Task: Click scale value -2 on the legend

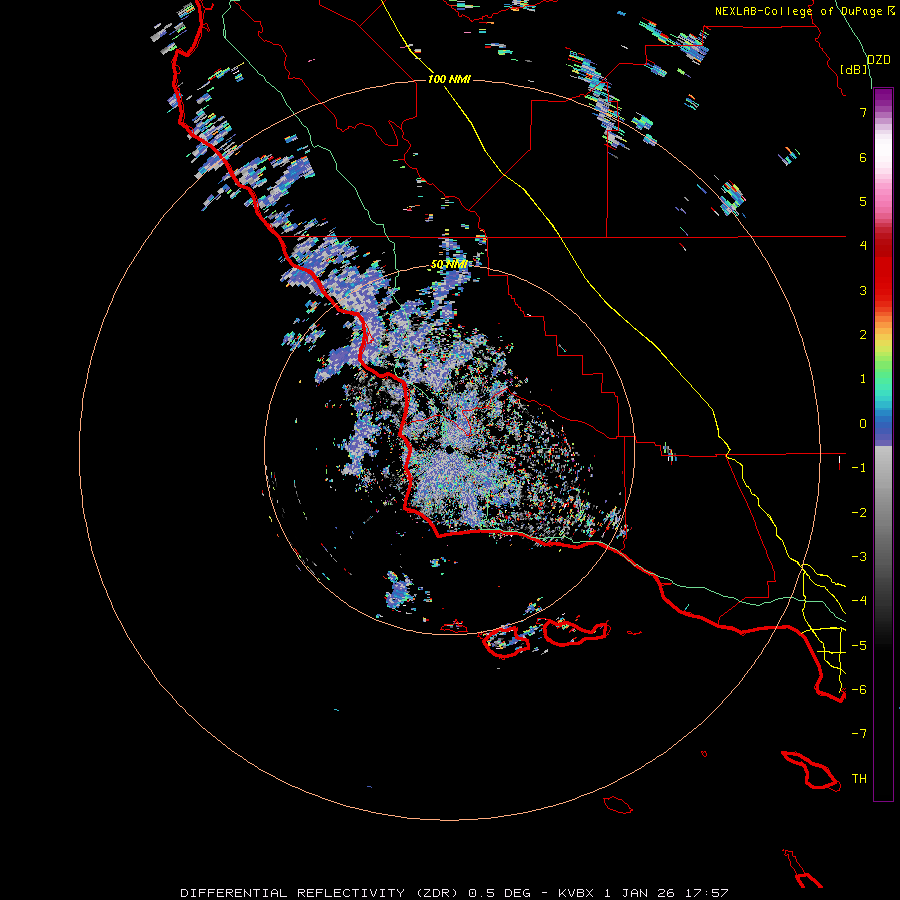Action: [859, 513]
